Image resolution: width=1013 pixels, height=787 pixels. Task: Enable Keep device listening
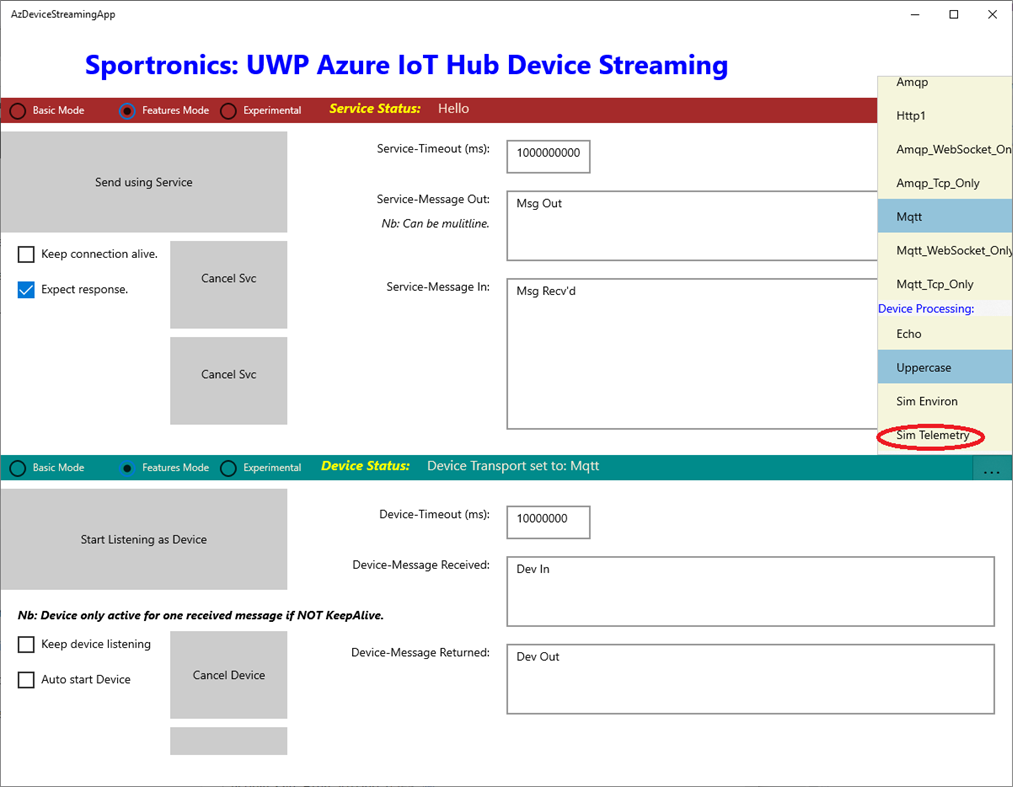tap(25, 644)
